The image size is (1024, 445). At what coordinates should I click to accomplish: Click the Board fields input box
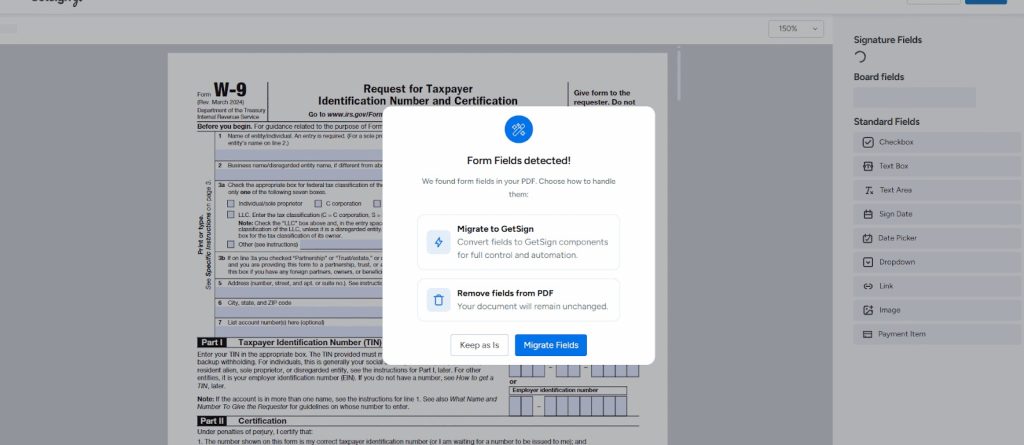(914, 97)
